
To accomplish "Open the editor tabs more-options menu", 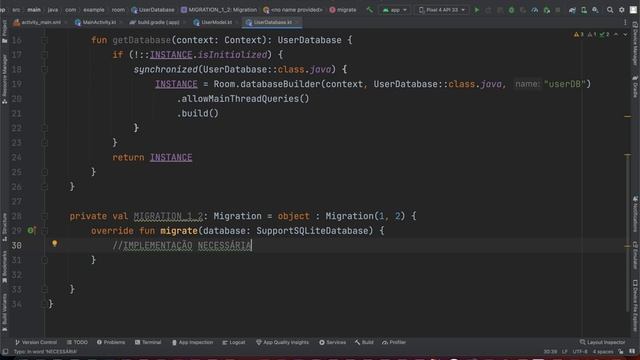I will [625, 22].
